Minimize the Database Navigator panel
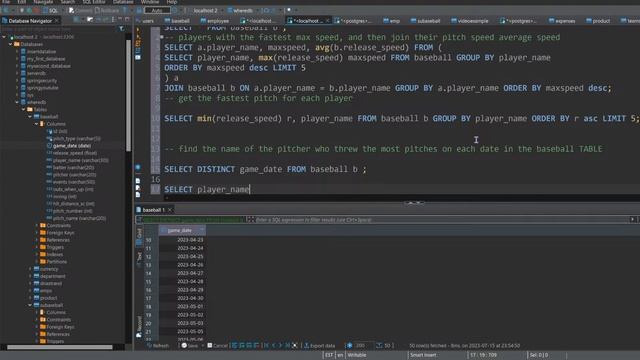The height and width of the screenshot is (360, 640). point(120,20)
